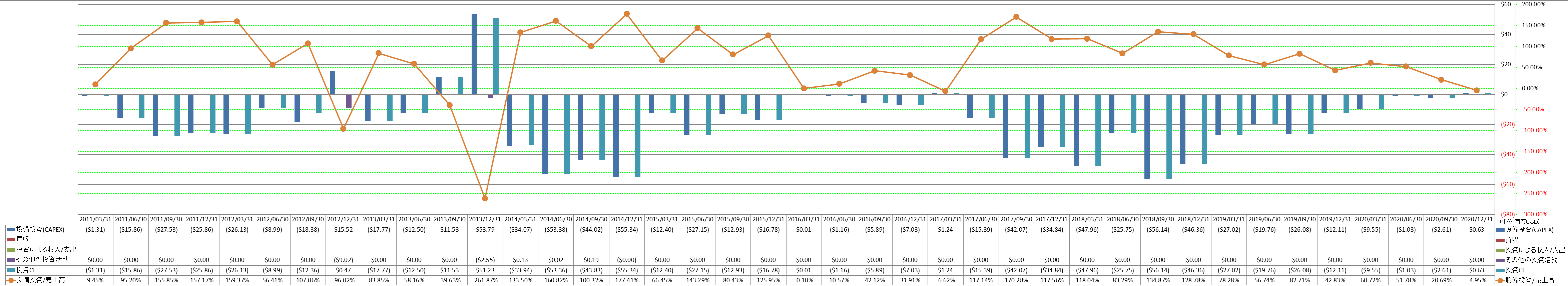Select the 2016/03/31 date column header
The width and height of the screenshot is (1568, 286).
pyautogui.click(x=804, y=220)
